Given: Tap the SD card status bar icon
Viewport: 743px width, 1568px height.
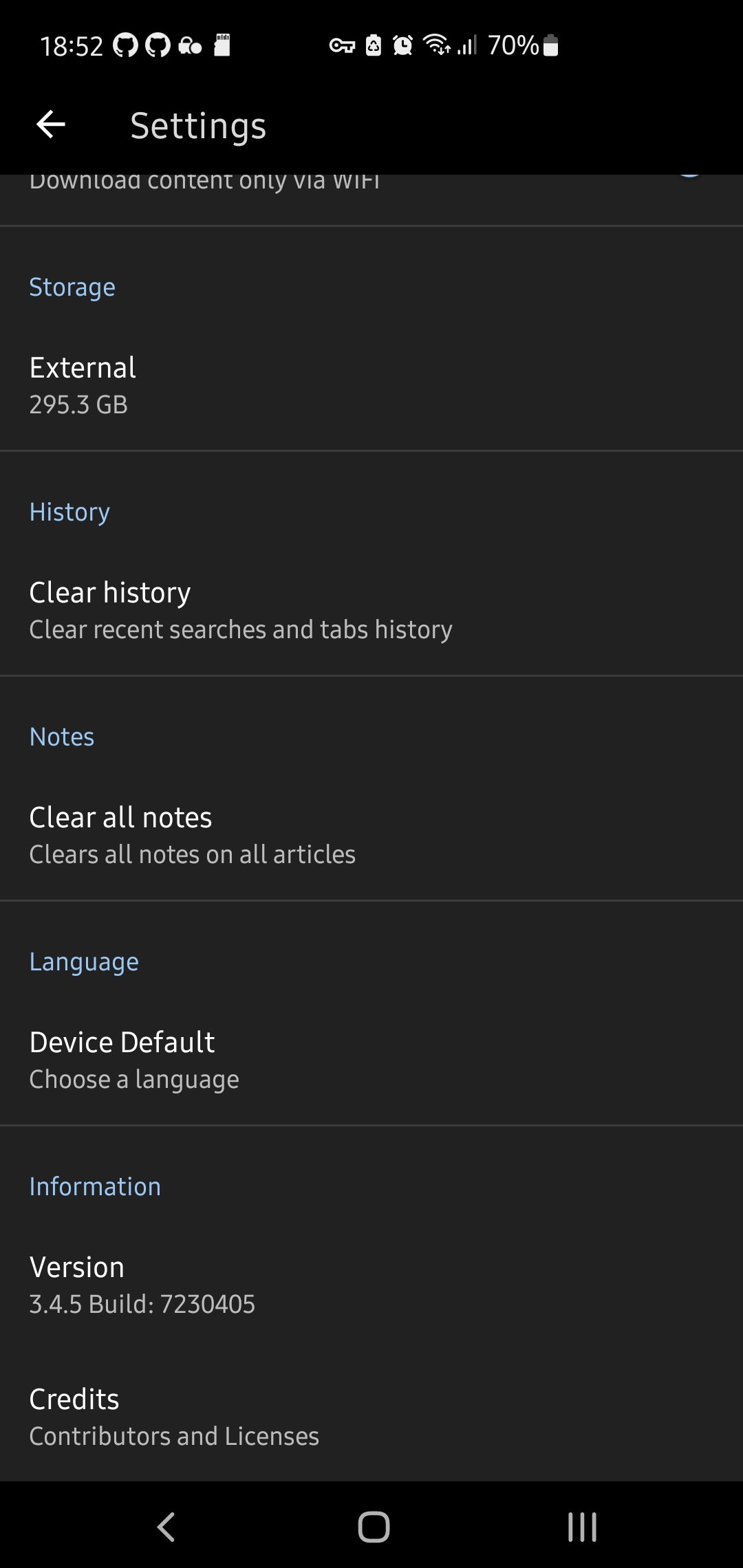Looking at the screenshot, I should click(x=222, y=45).
